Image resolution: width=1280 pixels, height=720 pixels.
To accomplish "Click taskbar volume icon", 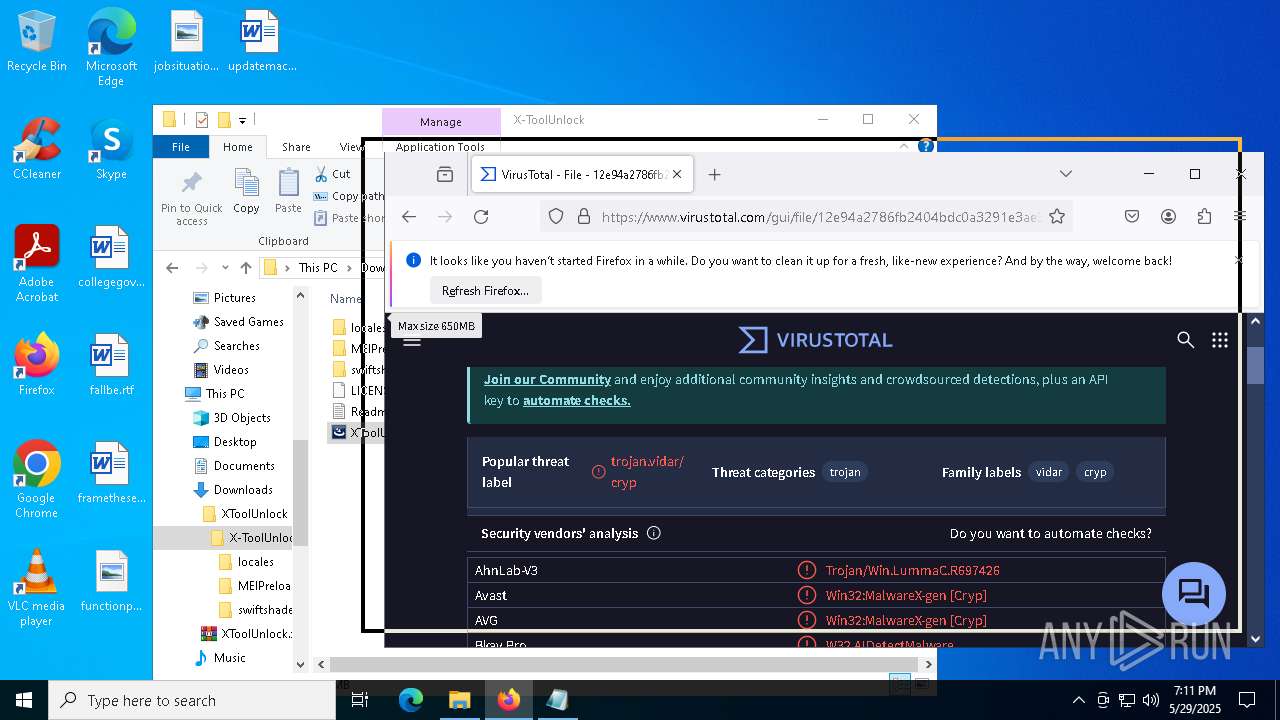I will (x=1151, y=700).
